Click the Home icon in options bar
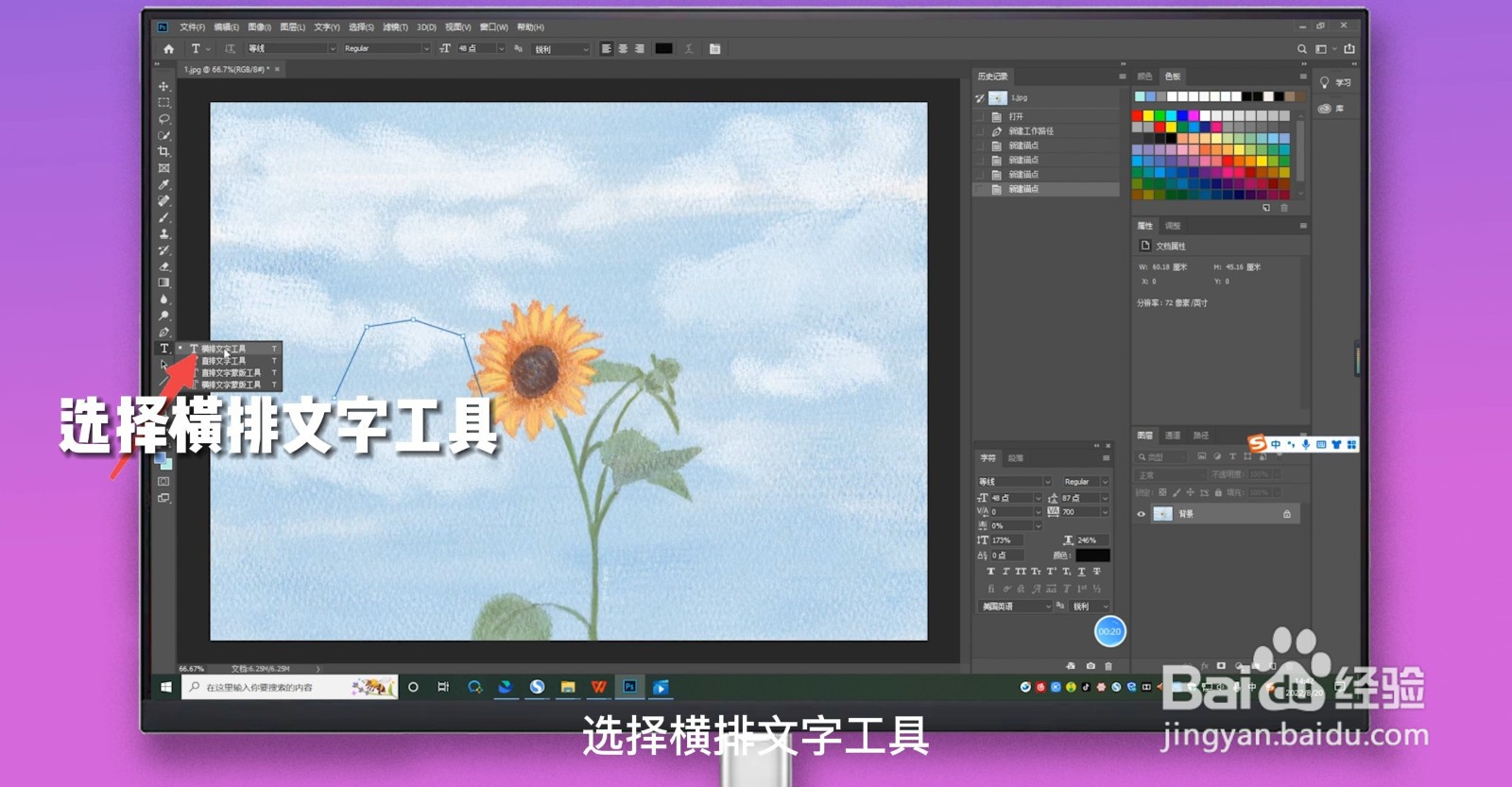This screenshot has height=787, width=1512. pos(168,48)
